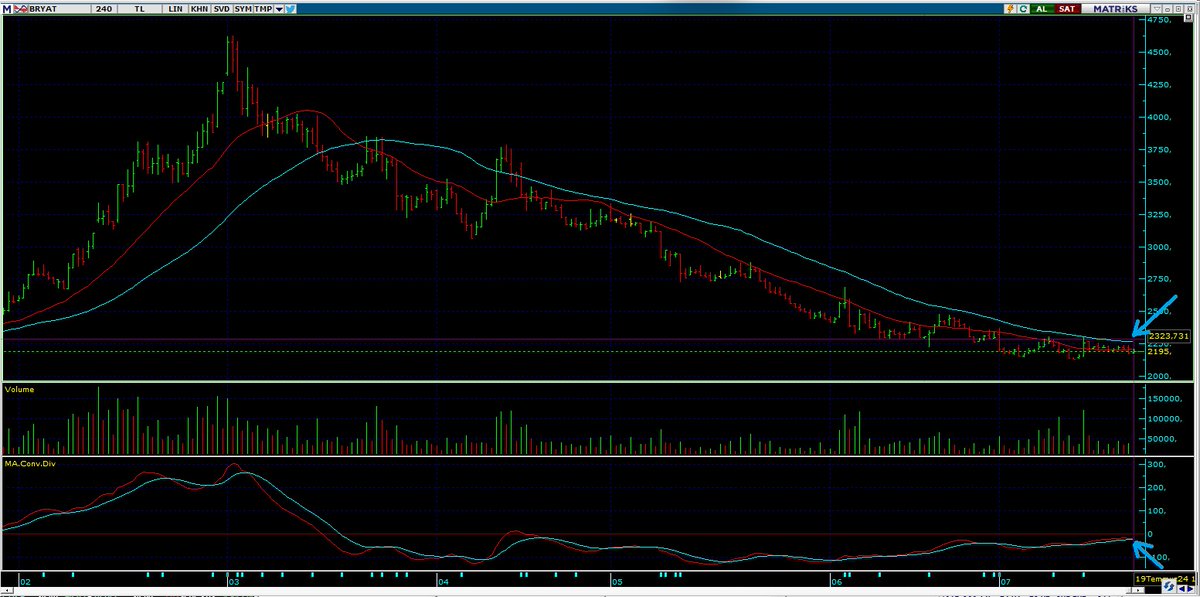The image size is (1200, 597).
Task: Click the 07 month marker on time axis
Action: pos(1006,581)
